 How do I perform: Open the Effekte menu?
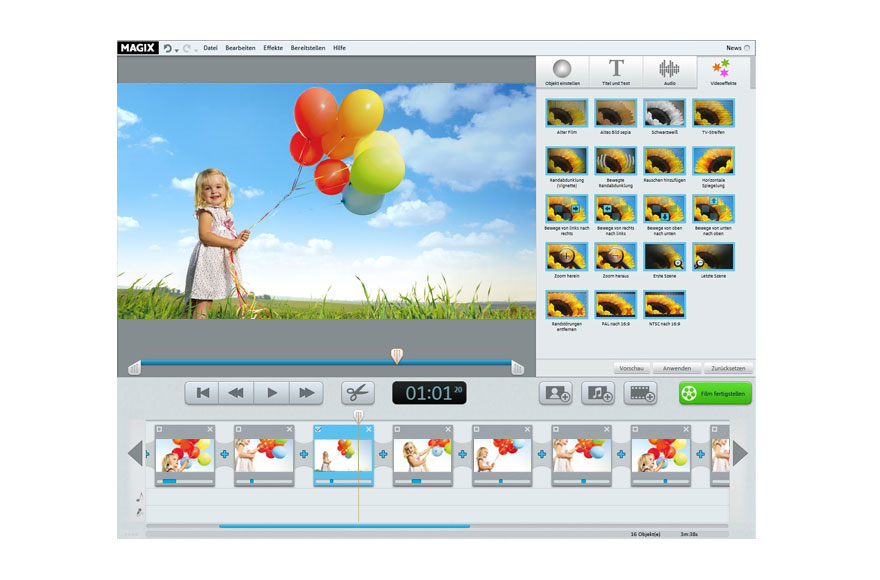[x=273, y=48]
